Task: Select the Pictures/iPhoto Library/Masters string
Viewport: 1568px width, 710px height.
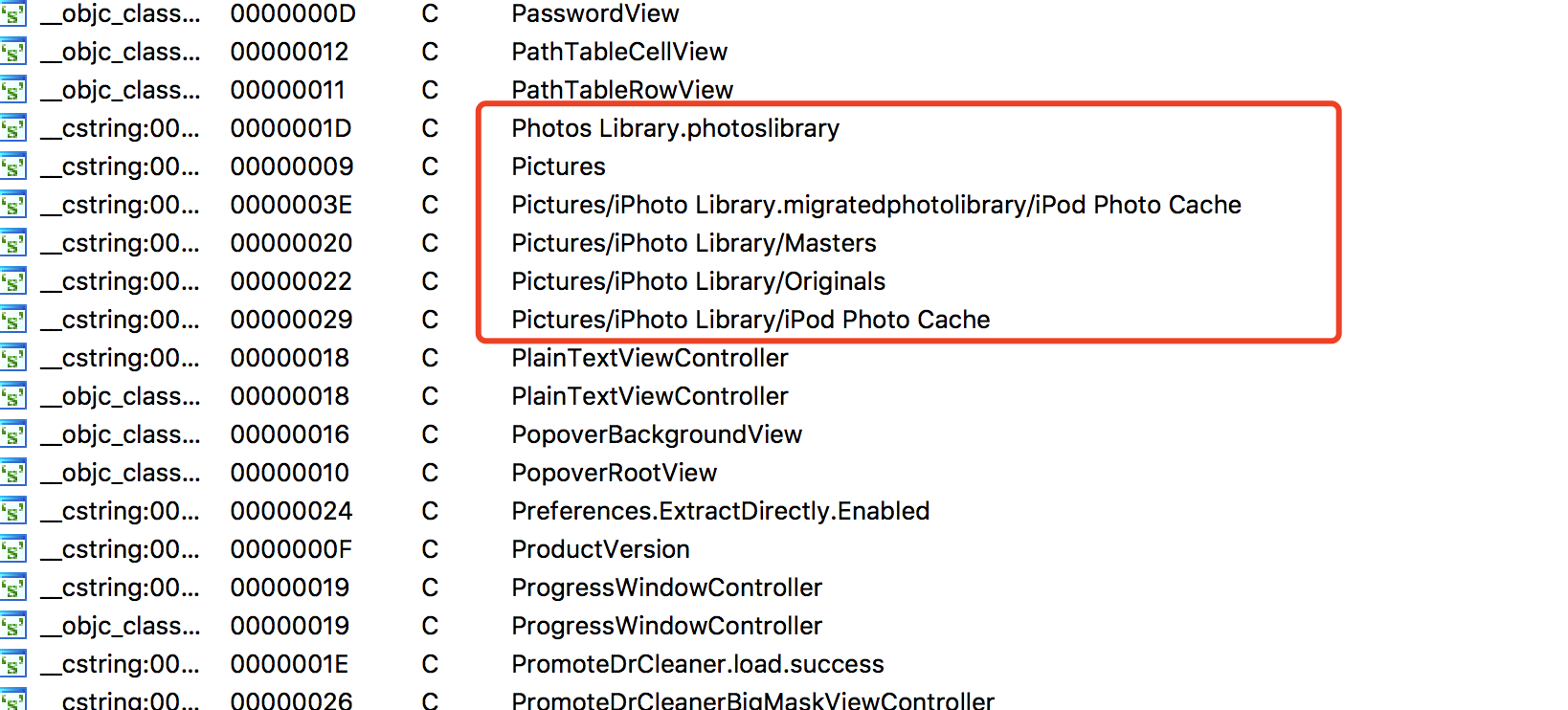Action: pyautogui.click(x=693, y=243)
